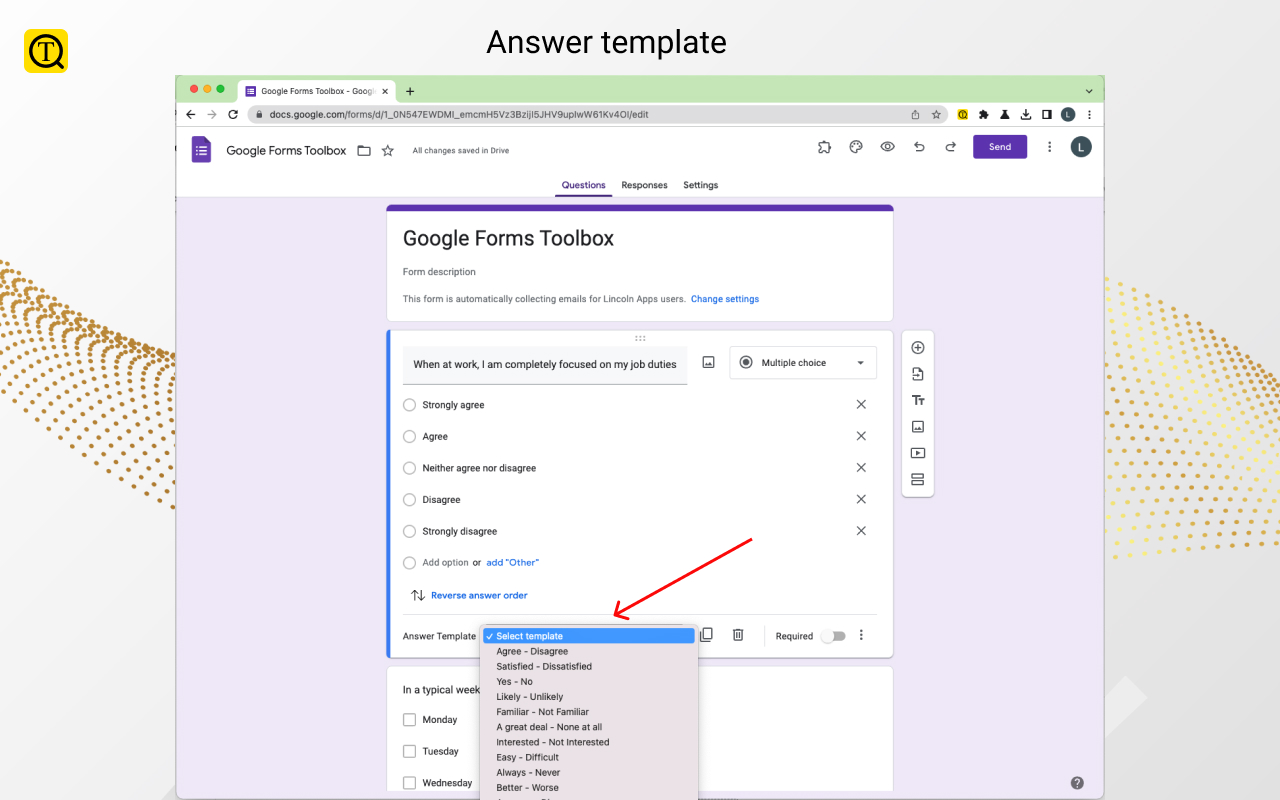Choose Agree - Disagree template

pyautogui.click(x=588, y=651)
